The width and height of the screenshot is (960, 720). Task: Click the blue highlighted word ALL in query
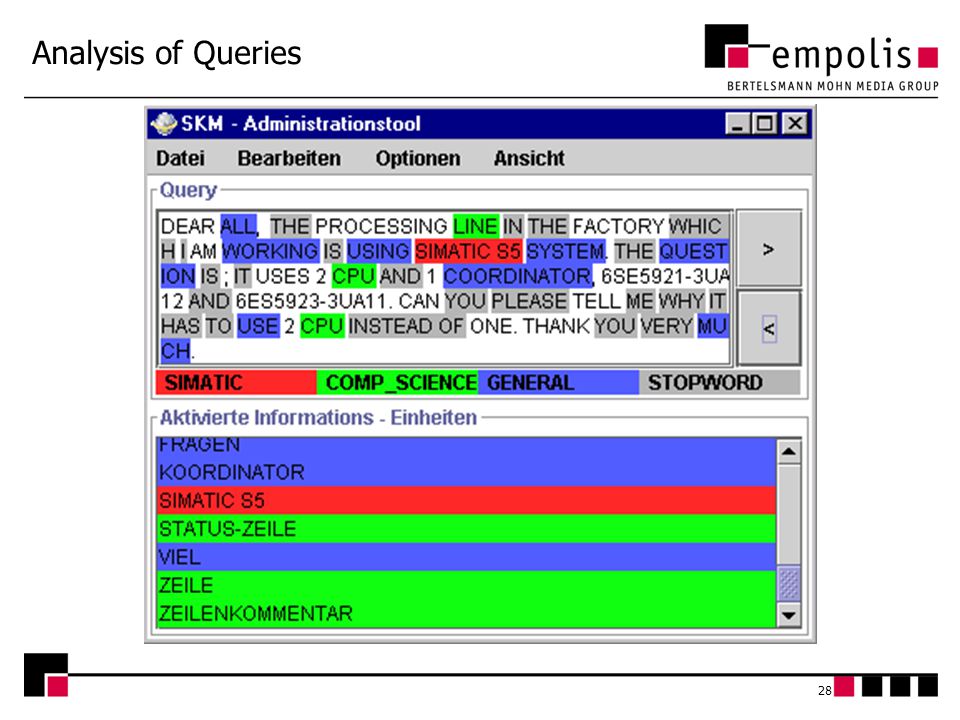[238, 226]
